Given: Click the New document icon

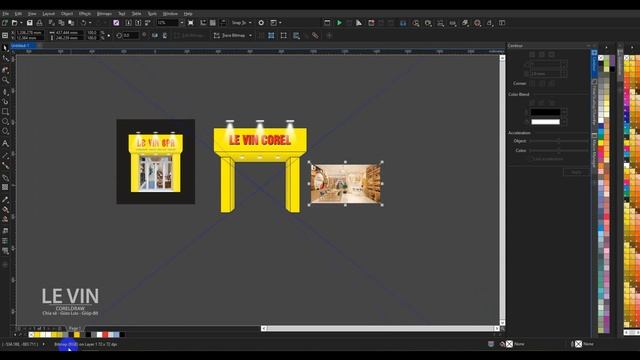Looking at the screenshot, I should 5,23.
